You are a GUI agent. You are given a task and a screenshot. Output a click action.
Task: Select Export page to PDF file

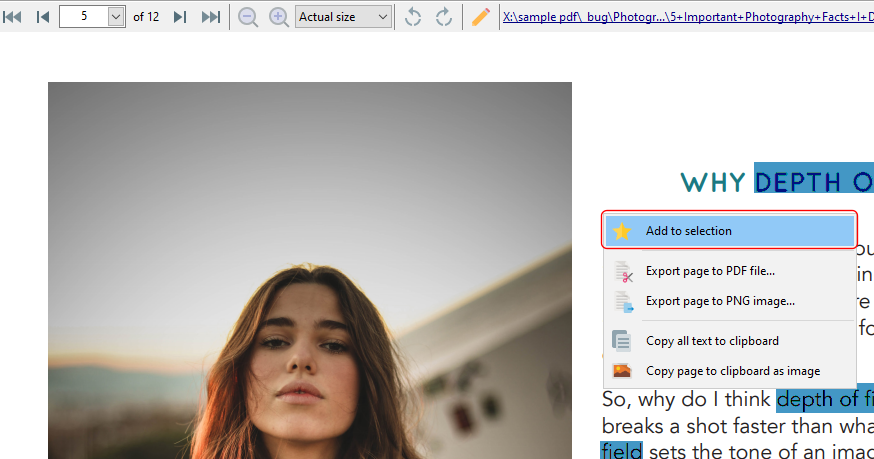pyautogui.click(x=710, y=271)
